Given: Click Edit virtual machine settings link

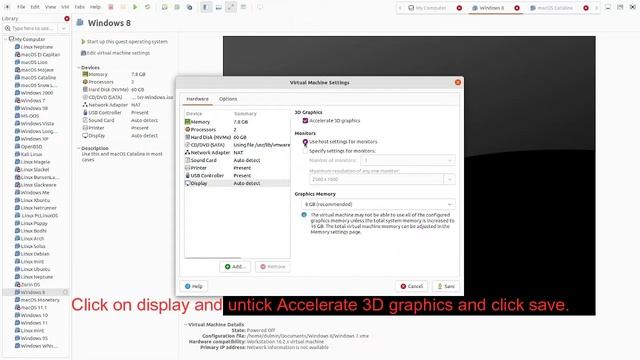Looking at the screenshot, I should click(115, 53).
